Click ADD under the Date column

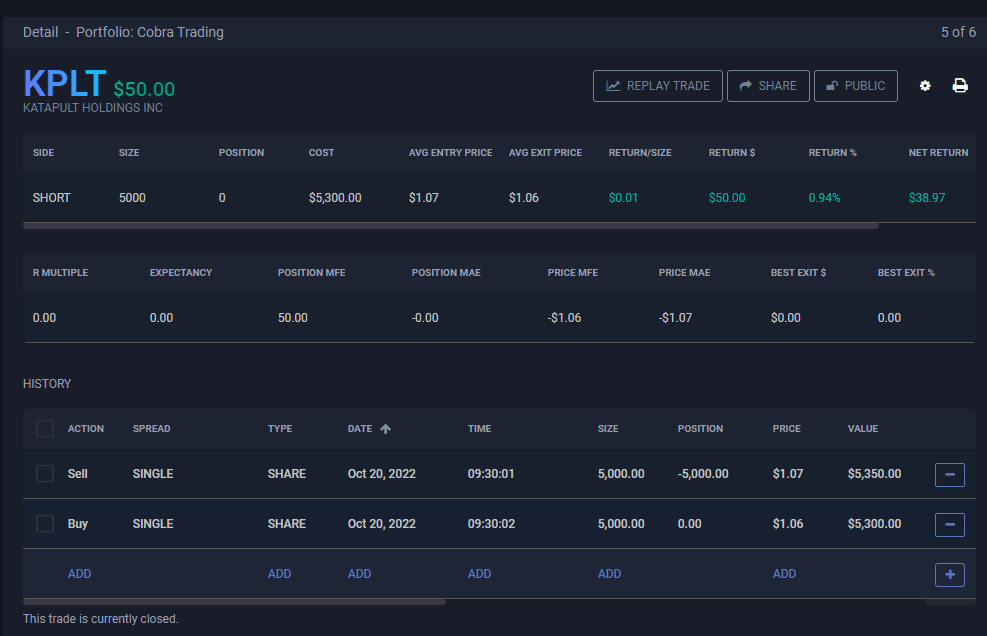(359, 574)
